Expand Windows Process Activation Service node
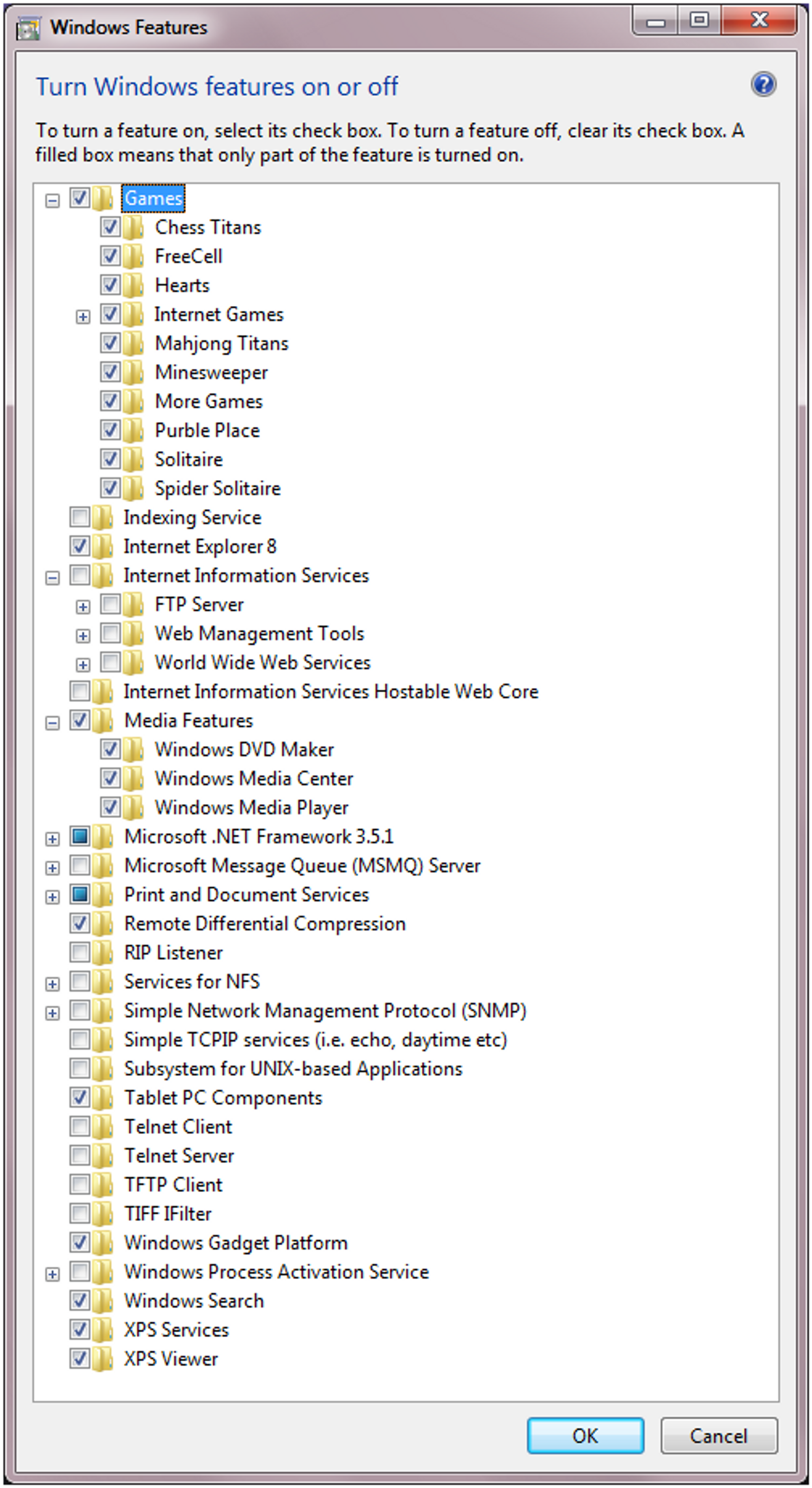812x1488 pixels. click(52, 1274)
